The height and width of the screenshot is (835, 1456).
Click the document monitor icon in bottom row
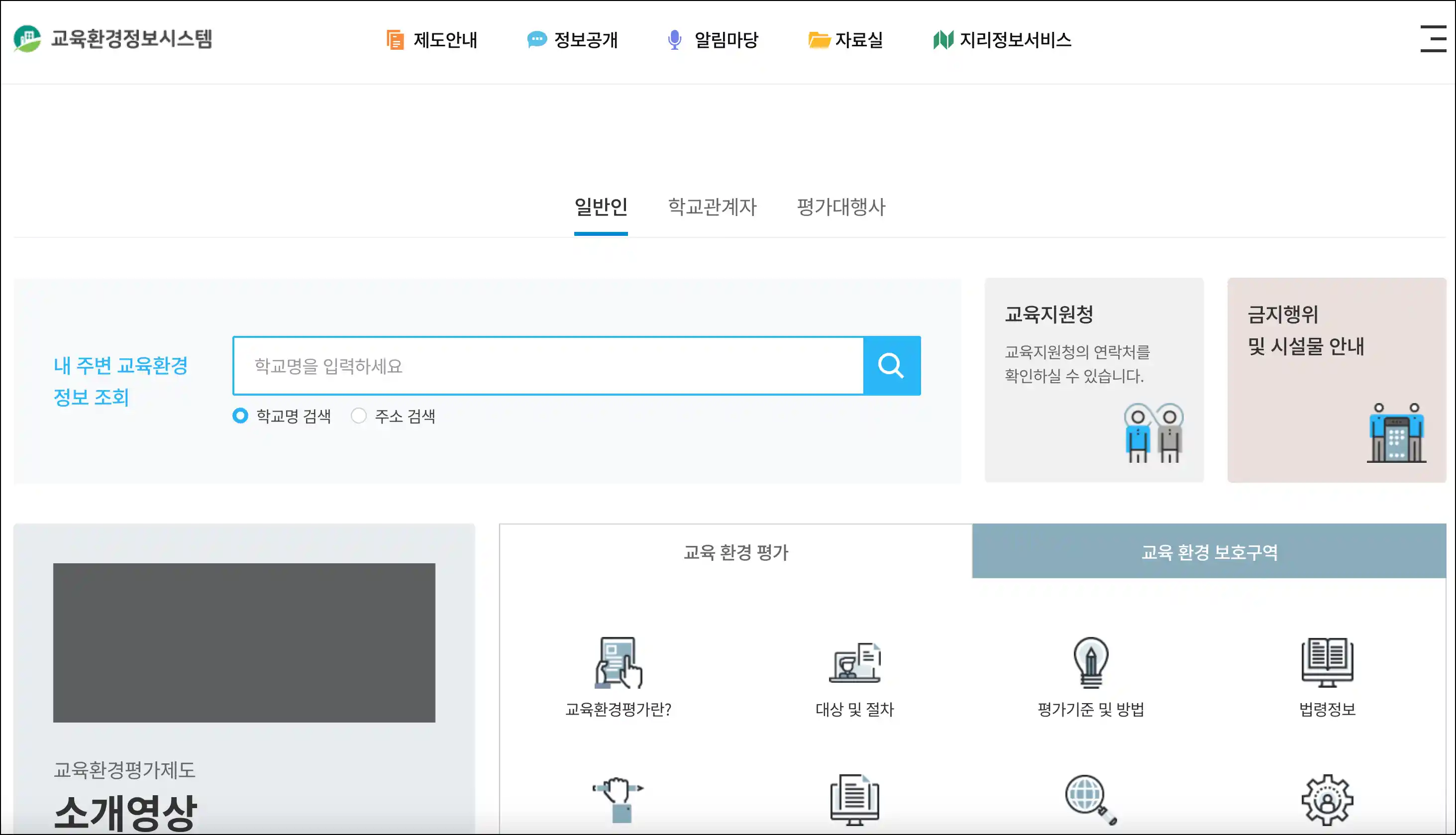854,800
